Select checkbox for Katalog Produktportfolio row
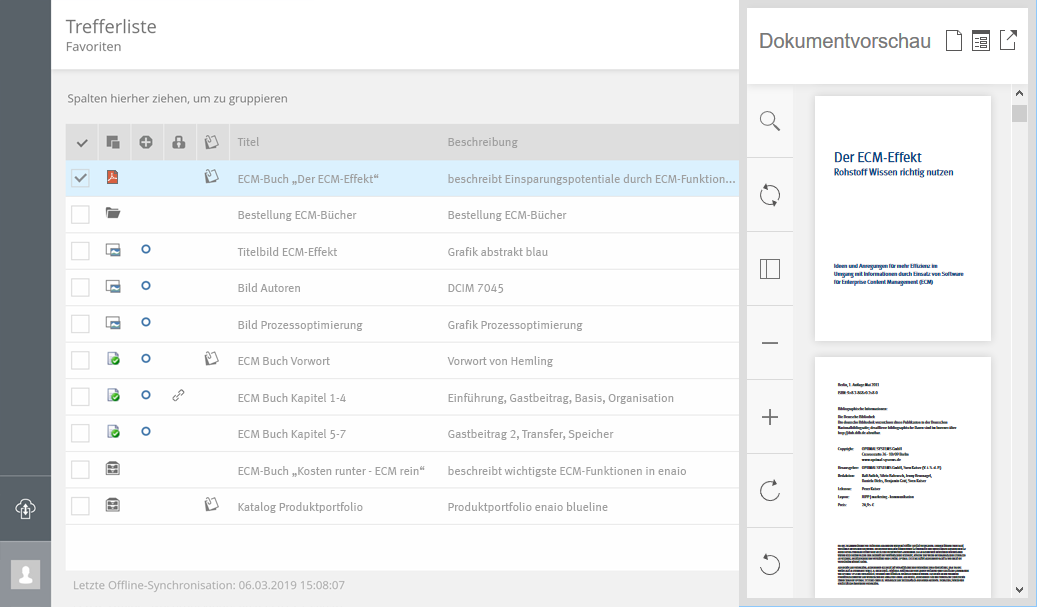 [x=81, y=507]
